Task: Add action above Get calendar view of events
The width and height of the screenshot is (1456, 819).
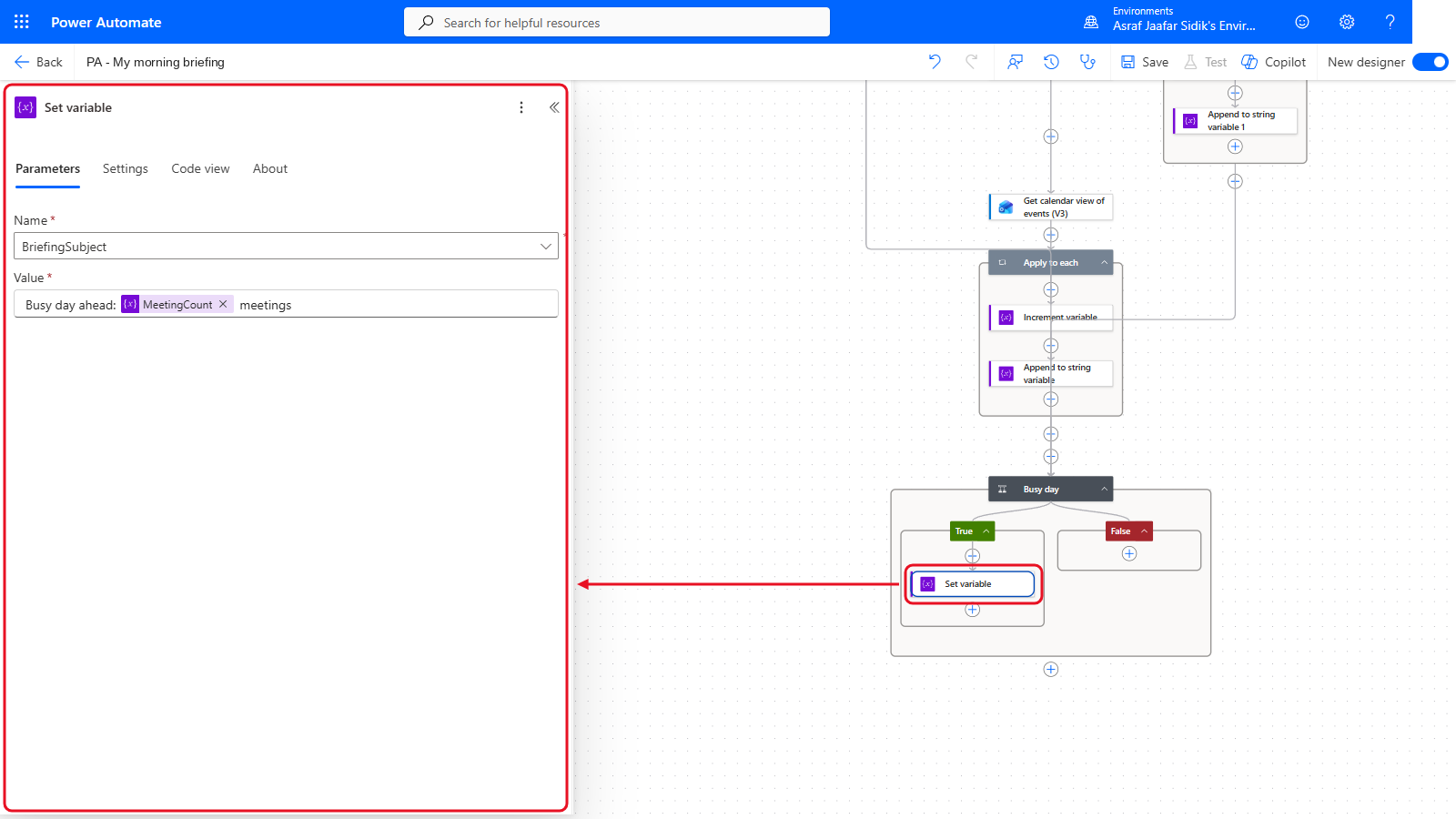Action: 1051,136
